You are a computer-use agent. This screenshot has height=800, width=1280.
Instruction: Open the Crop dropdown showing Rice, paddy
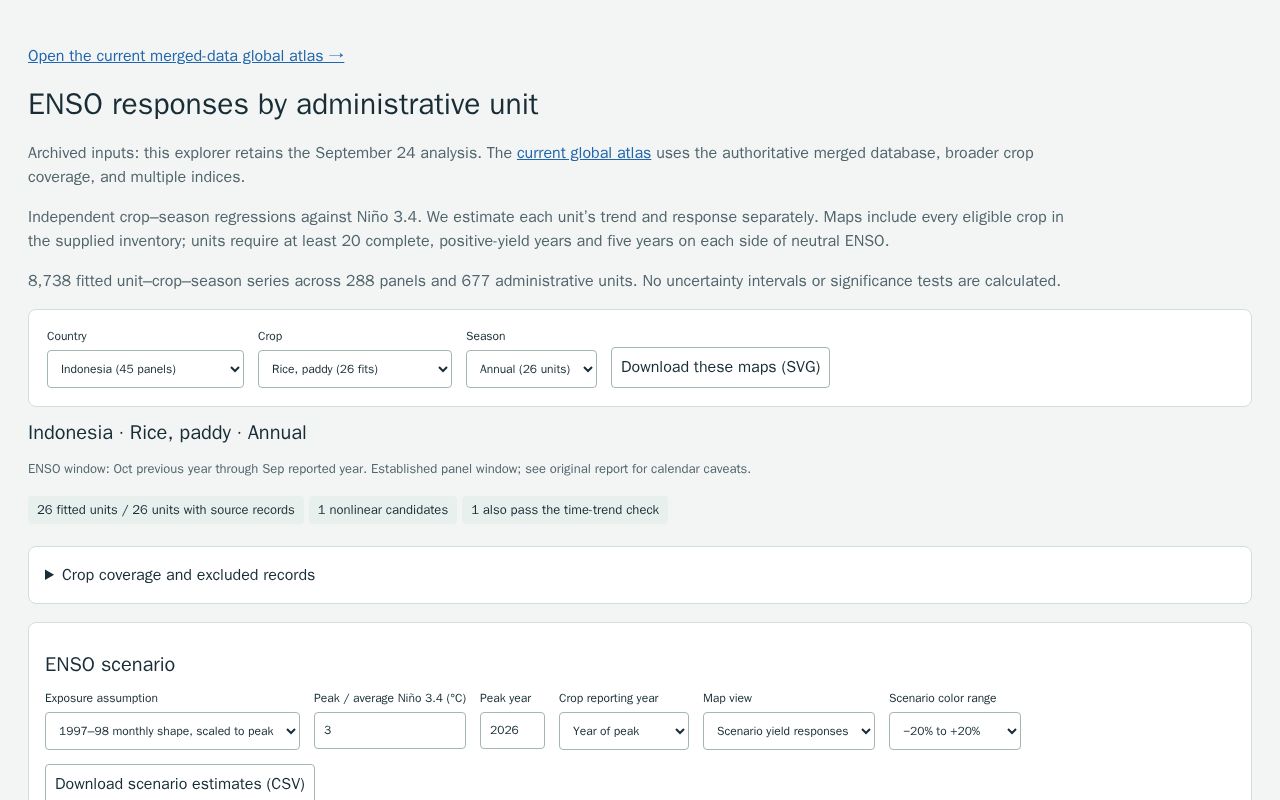point(355,369)
